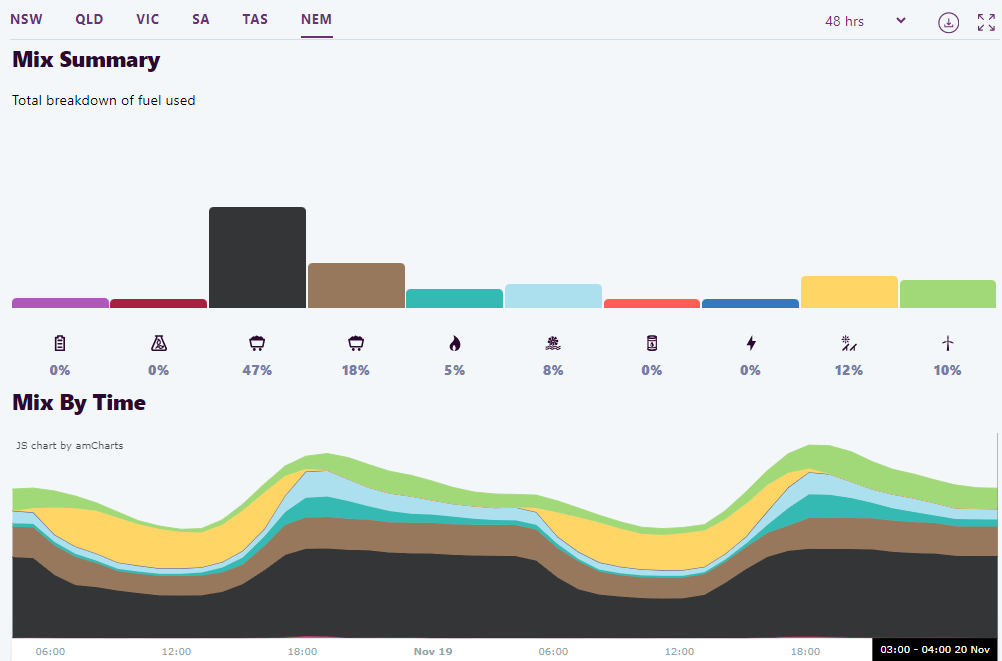
Task: Click the hydro water icon at 8%
Action: (x=553, y=344)
